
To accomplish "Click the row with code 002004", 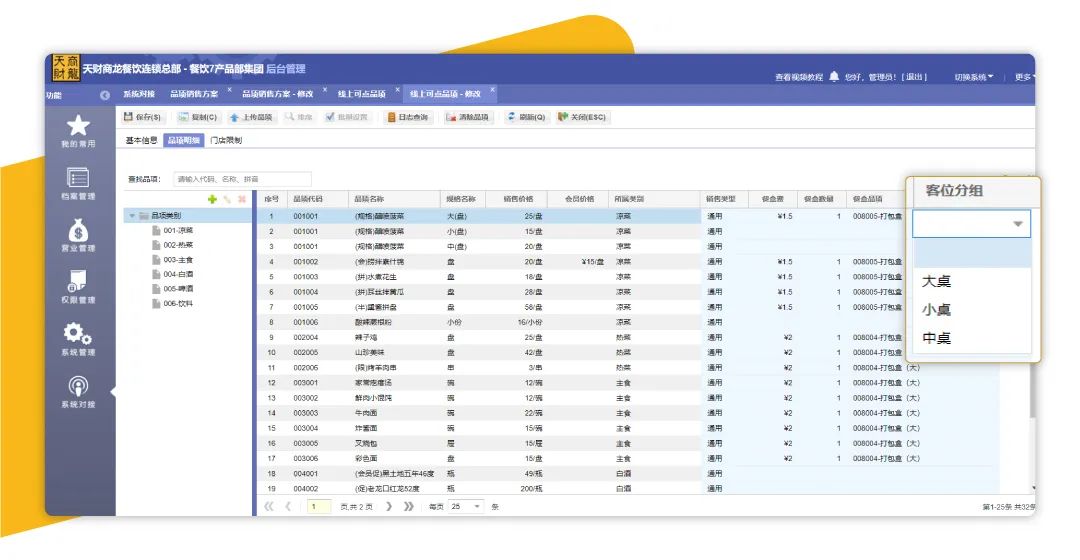I will (x=628, y=338).
